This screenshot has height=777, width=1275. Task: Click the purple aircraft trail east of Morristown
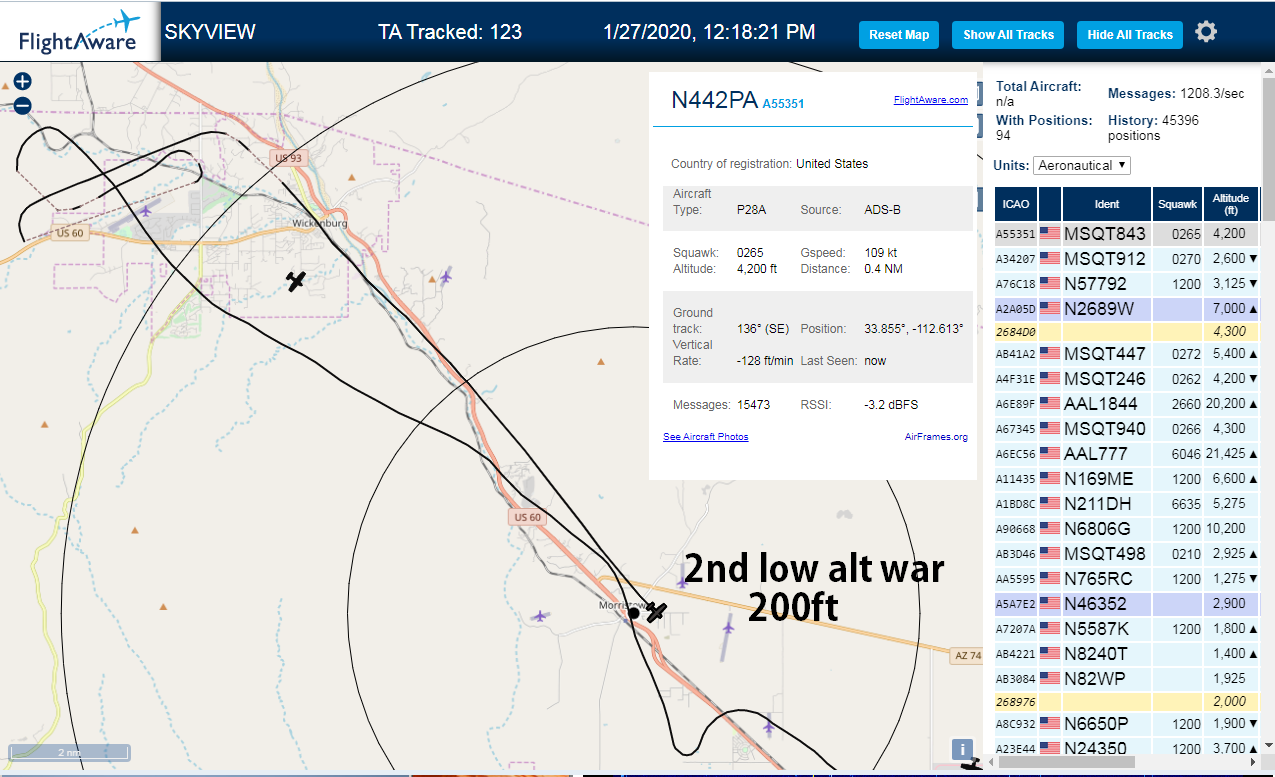coord(727,638)
